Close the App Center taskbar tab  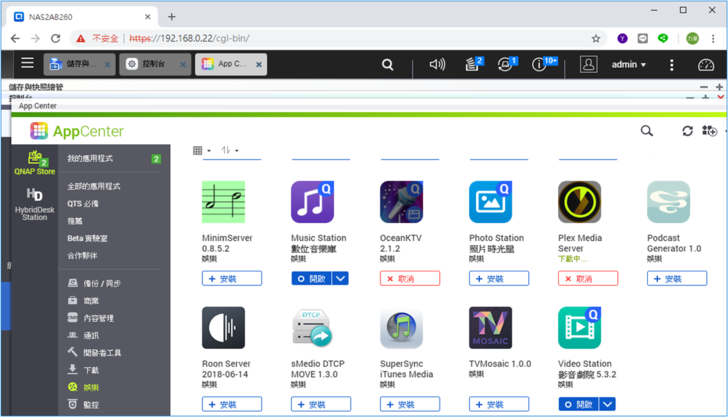pyautogui.click(x=259, y=65)
